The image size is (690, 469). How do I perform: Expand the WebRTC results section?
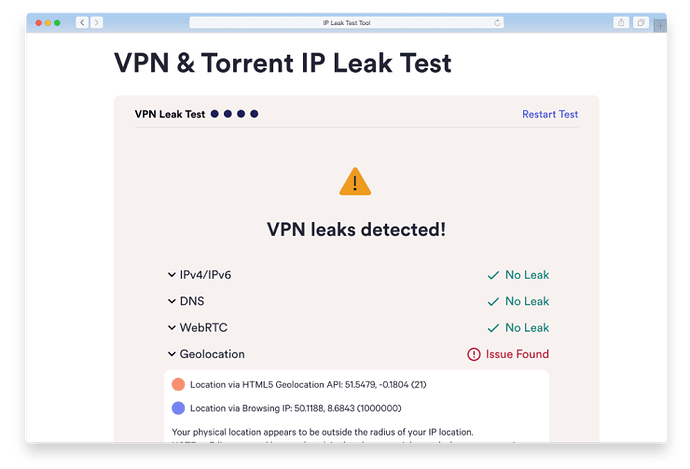[171, 327]
